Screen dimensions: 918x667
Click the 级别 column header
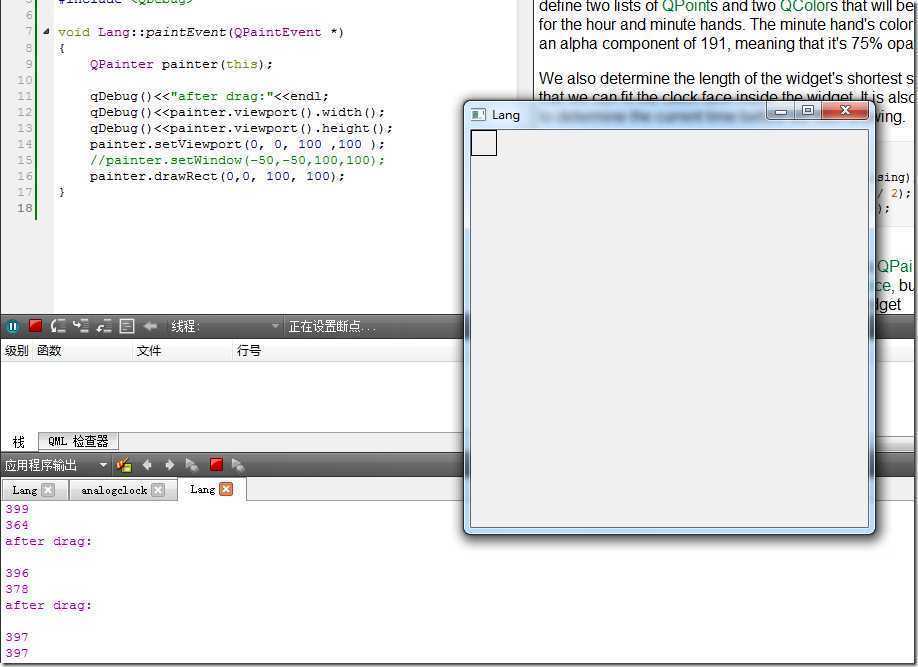(x=16, y=351)
